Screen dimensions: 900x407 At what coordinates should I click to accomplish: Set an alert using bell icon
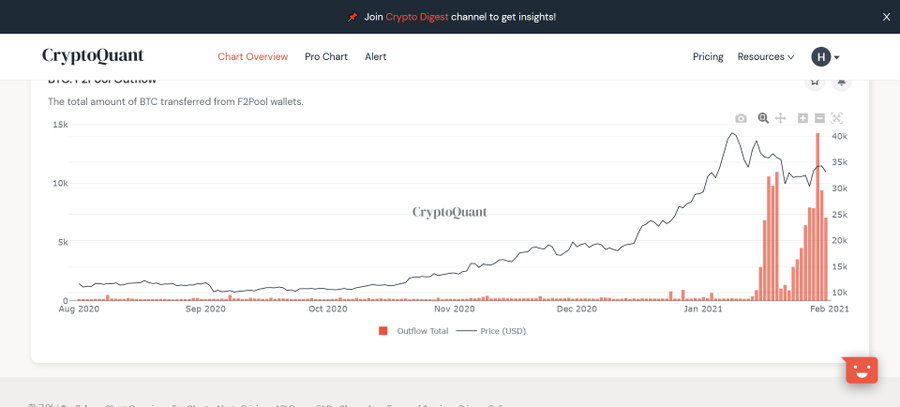[842, 82]
